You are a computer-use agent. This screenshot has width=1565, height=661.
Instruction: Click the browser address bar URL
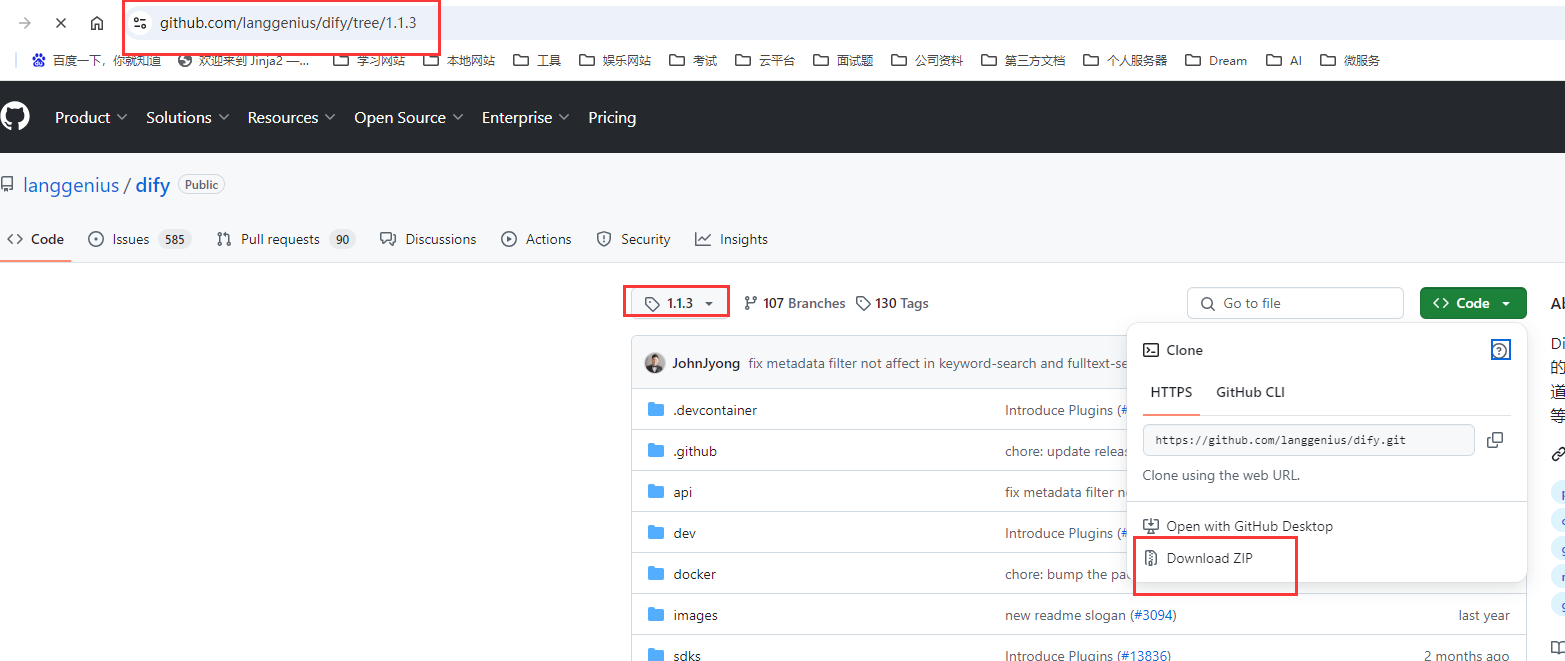[x=288, y=23]
